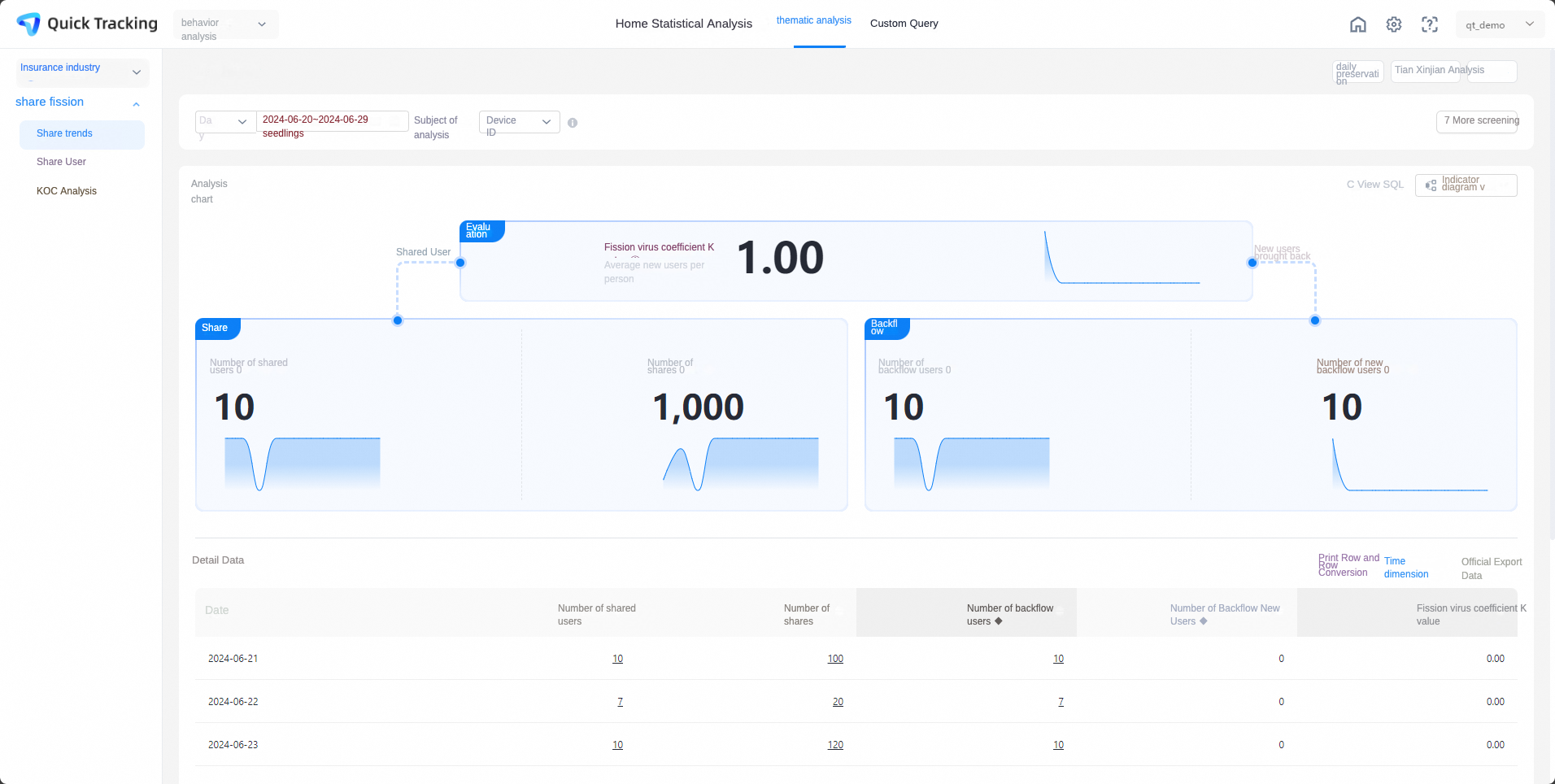Click the date range input field
This screenshot has height=784, width=1555.
tap(333, 120)
